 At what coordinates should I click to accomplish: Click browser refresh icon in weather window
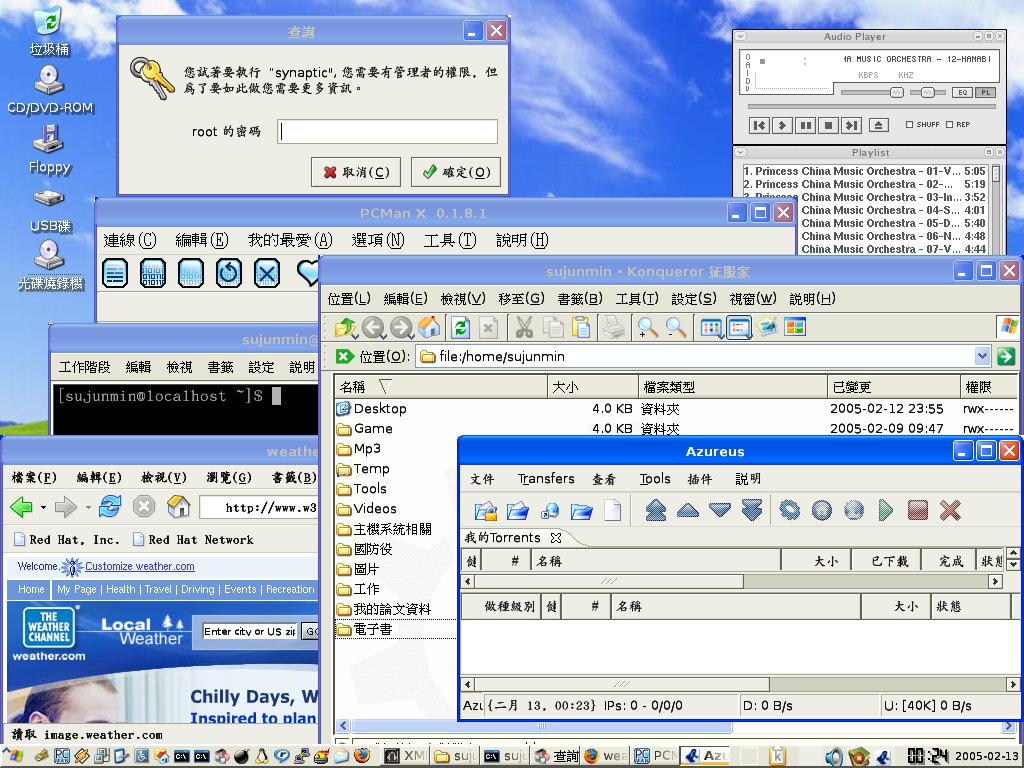(110, 506)
